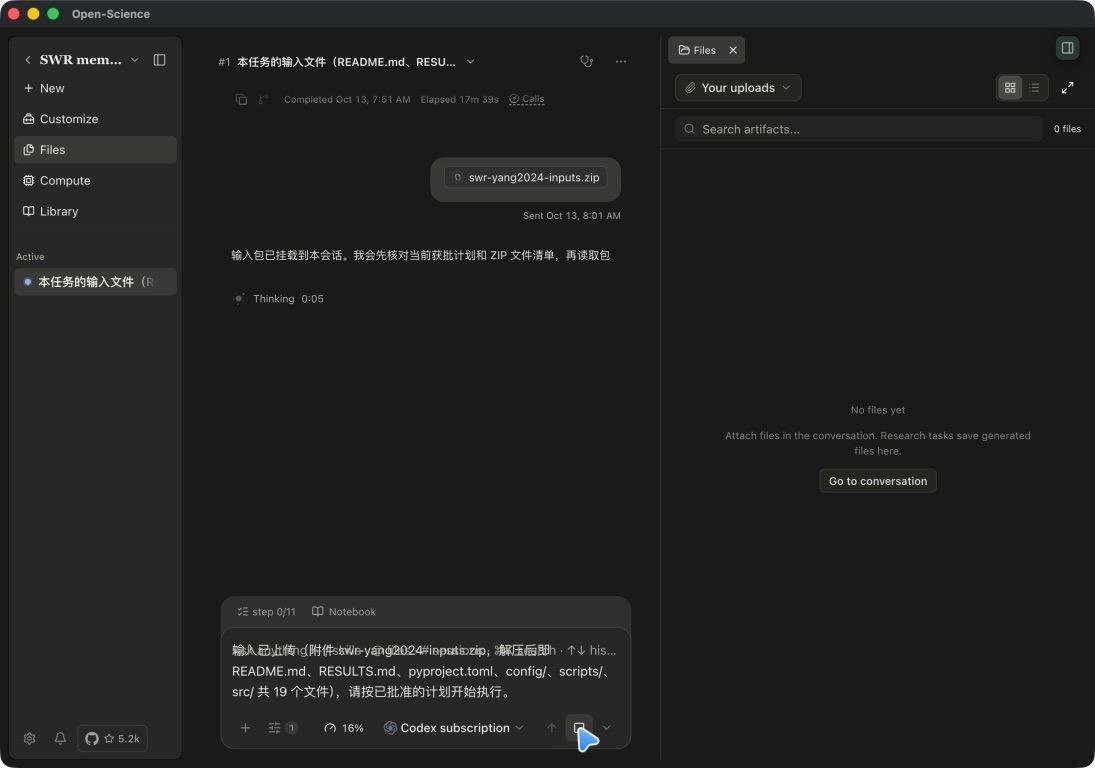This screenshot has height=768, width=1095.
Task: Expand the SWR mem... project dropdown
Action: (135, 60)
